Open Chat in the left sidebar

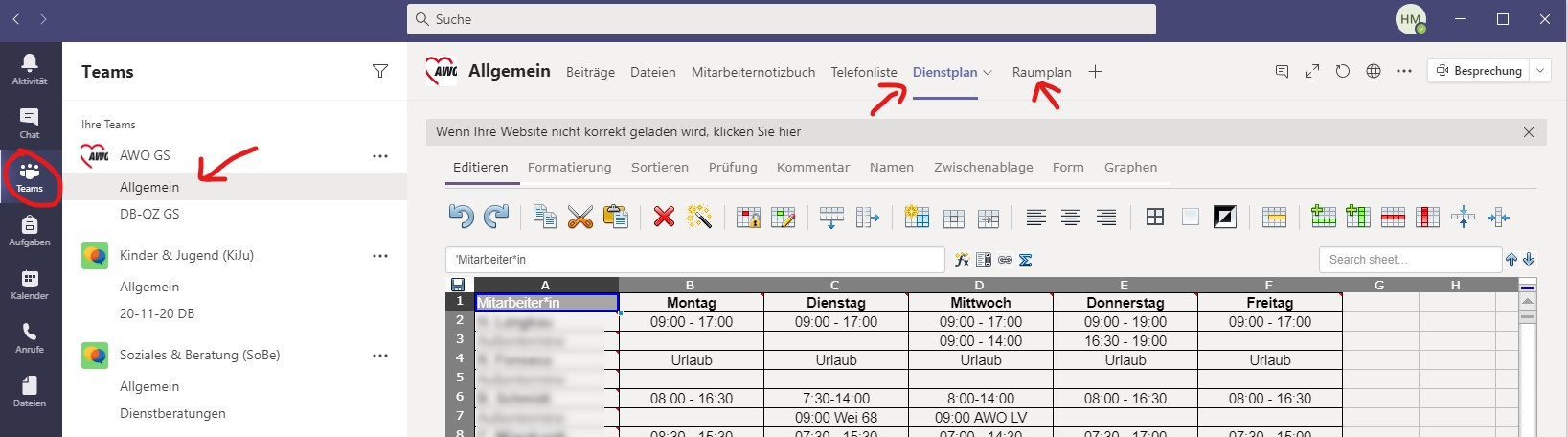point(30,123)
